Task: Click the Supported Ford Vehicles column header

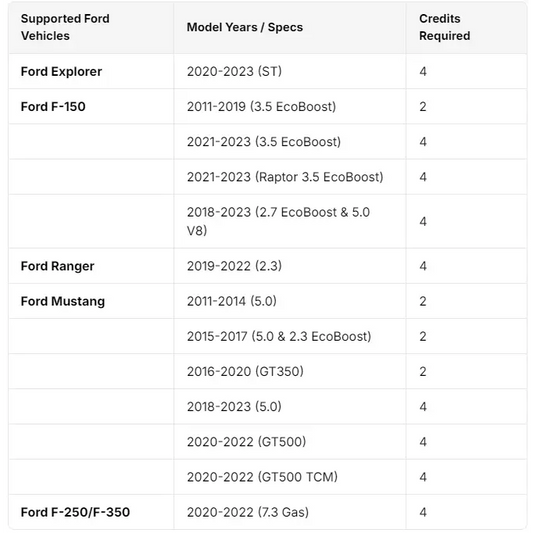Action: point(65,27)
